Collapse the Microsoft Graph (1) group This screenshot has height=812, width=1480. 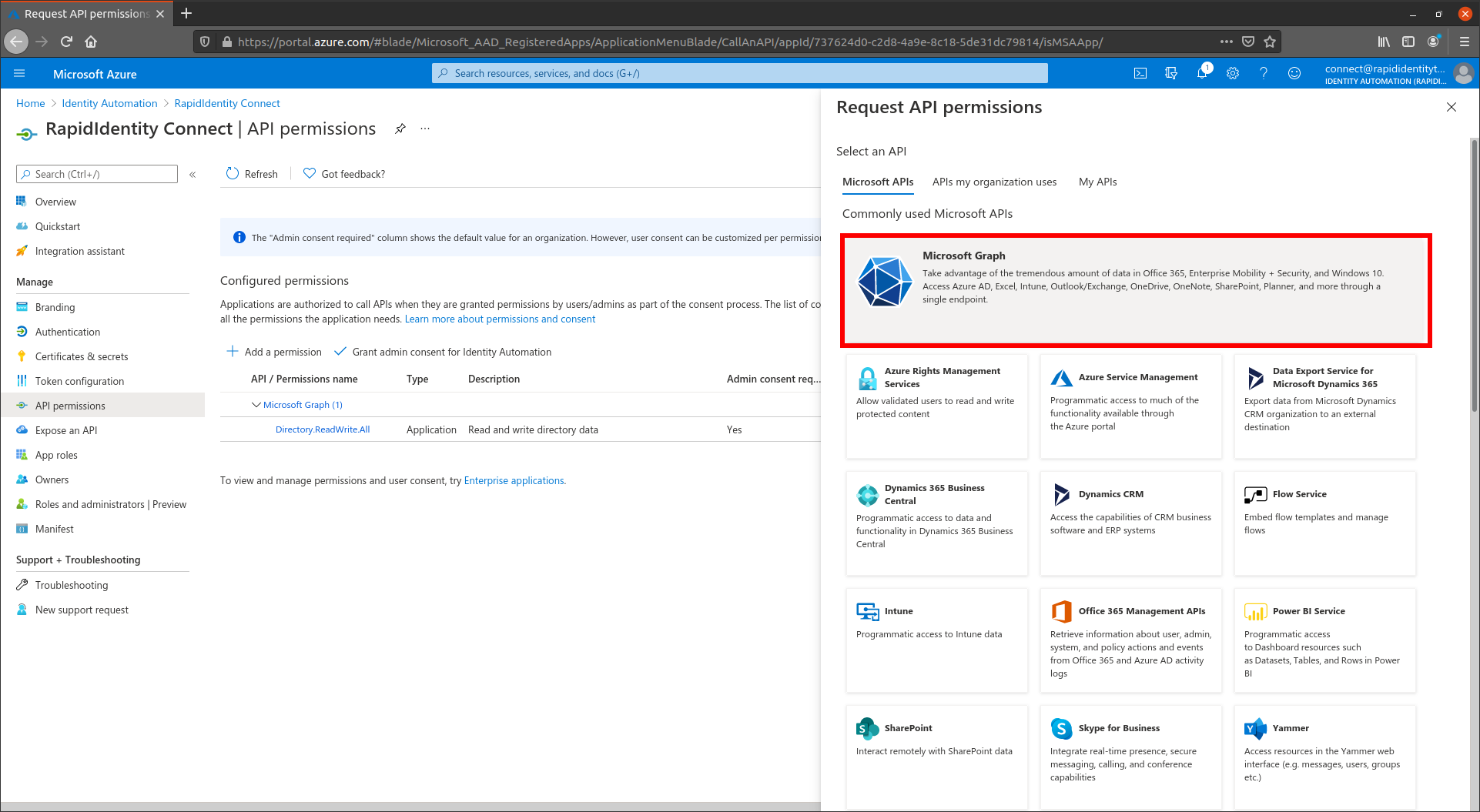click(256, 405)
